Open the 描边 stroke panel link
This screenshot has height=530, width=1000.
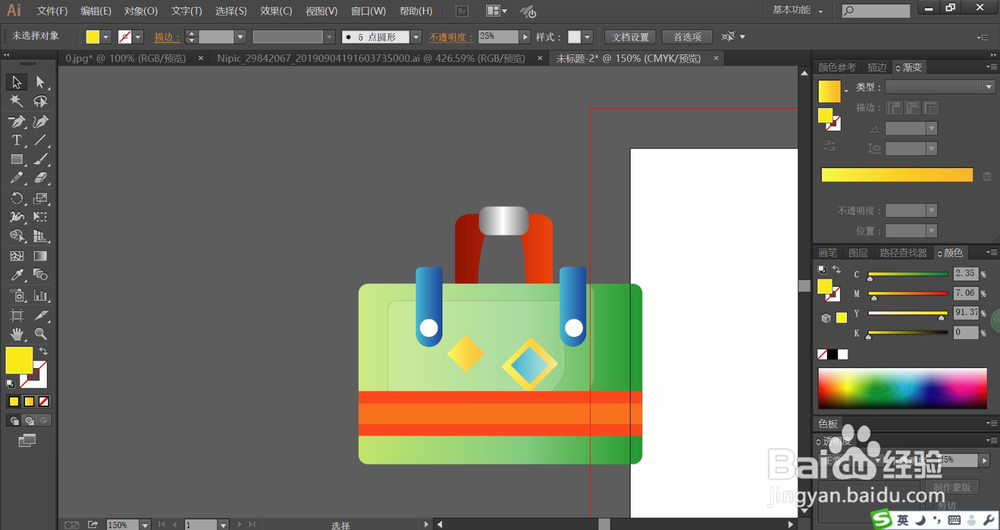click(166, 37)
